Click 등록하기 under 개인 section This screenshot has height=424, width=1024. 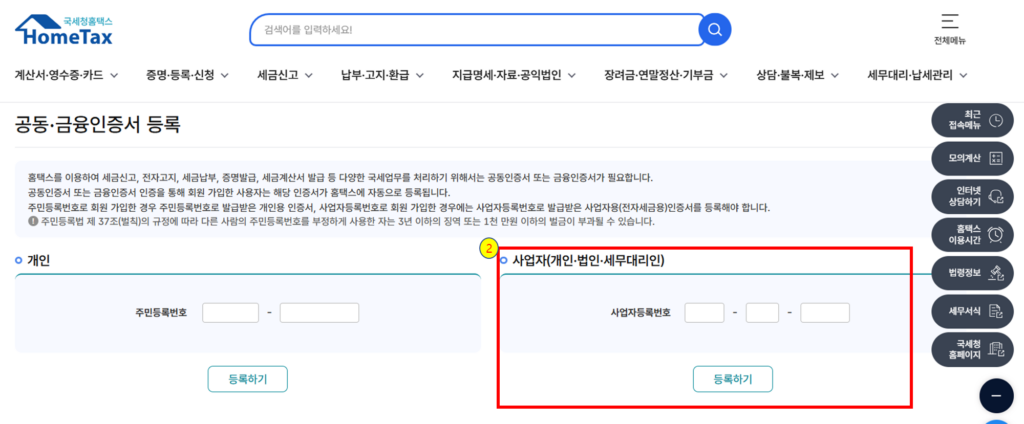pyautogui.click(x=248, y=379)
